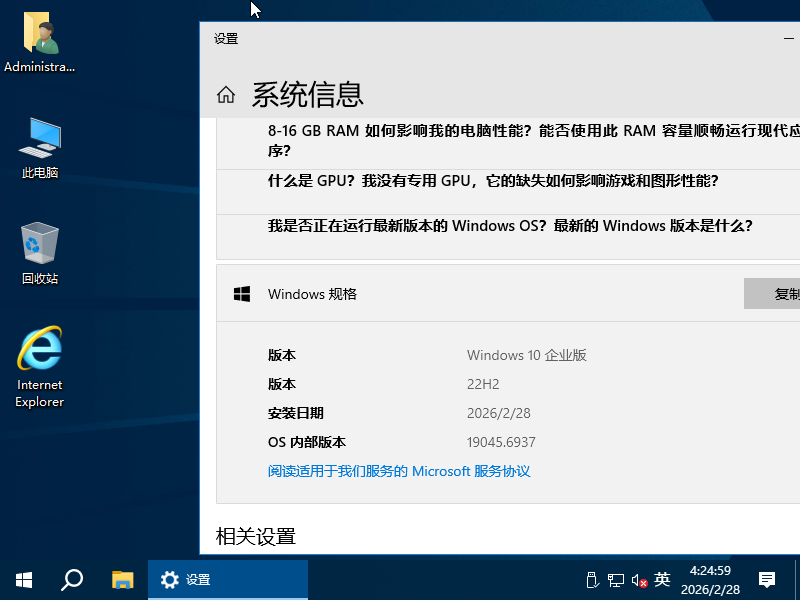
Task: Open taskbar search magnifier
Action: point(72,579)
